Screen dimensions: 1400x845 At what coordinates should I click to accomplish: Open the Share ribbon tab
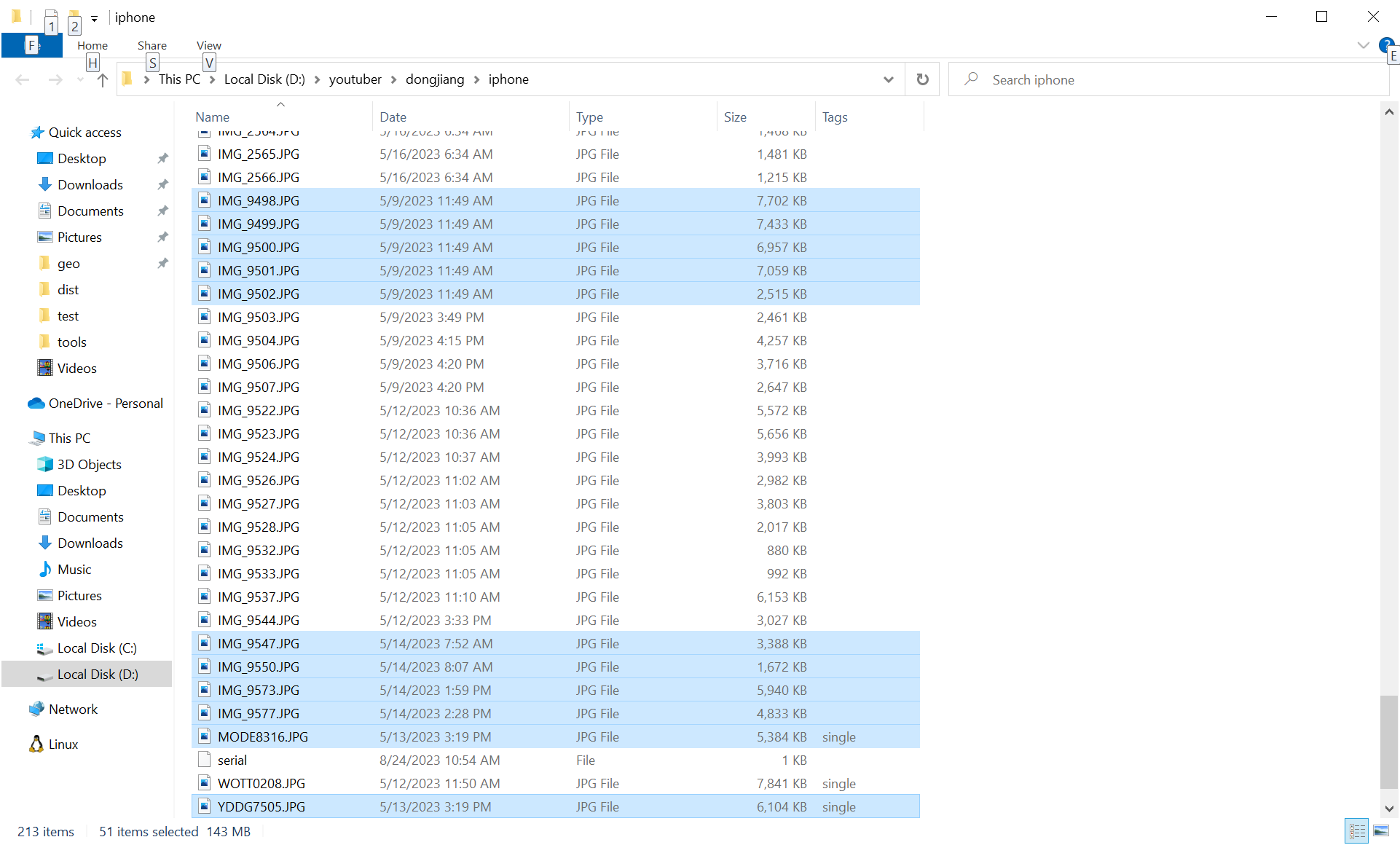[152, 45]
